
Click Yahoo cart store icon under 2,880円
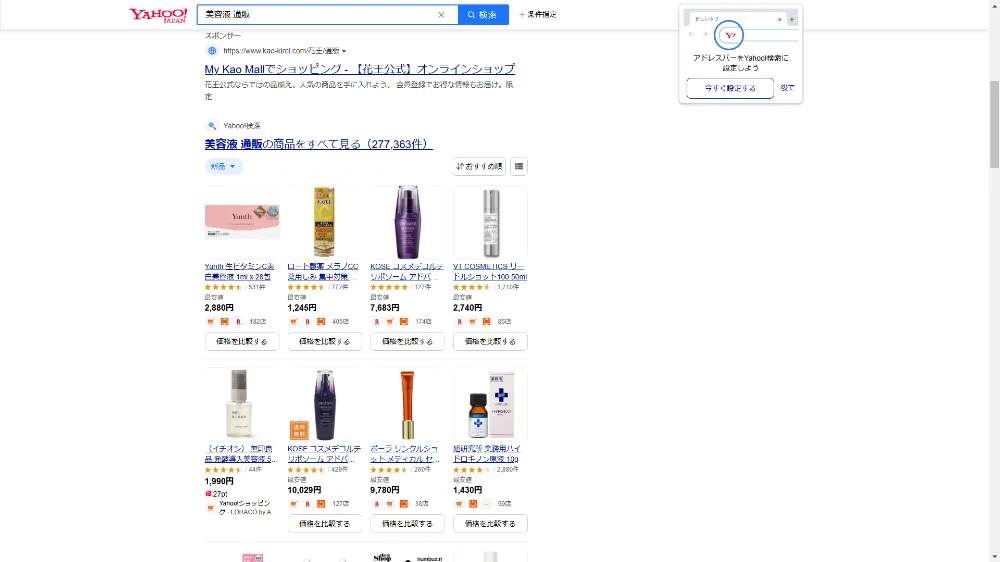(x=210, y=322)
